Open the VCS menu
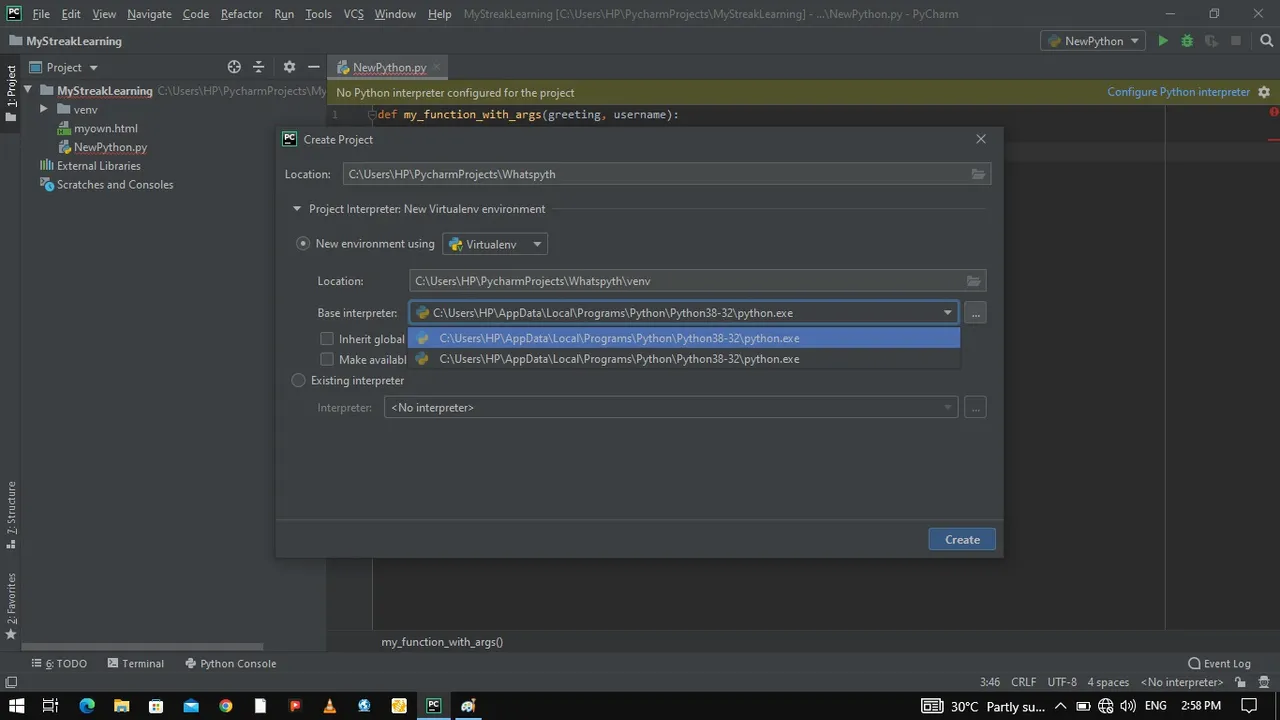Viewport: 1280px width, 720px height. point(353,14)
